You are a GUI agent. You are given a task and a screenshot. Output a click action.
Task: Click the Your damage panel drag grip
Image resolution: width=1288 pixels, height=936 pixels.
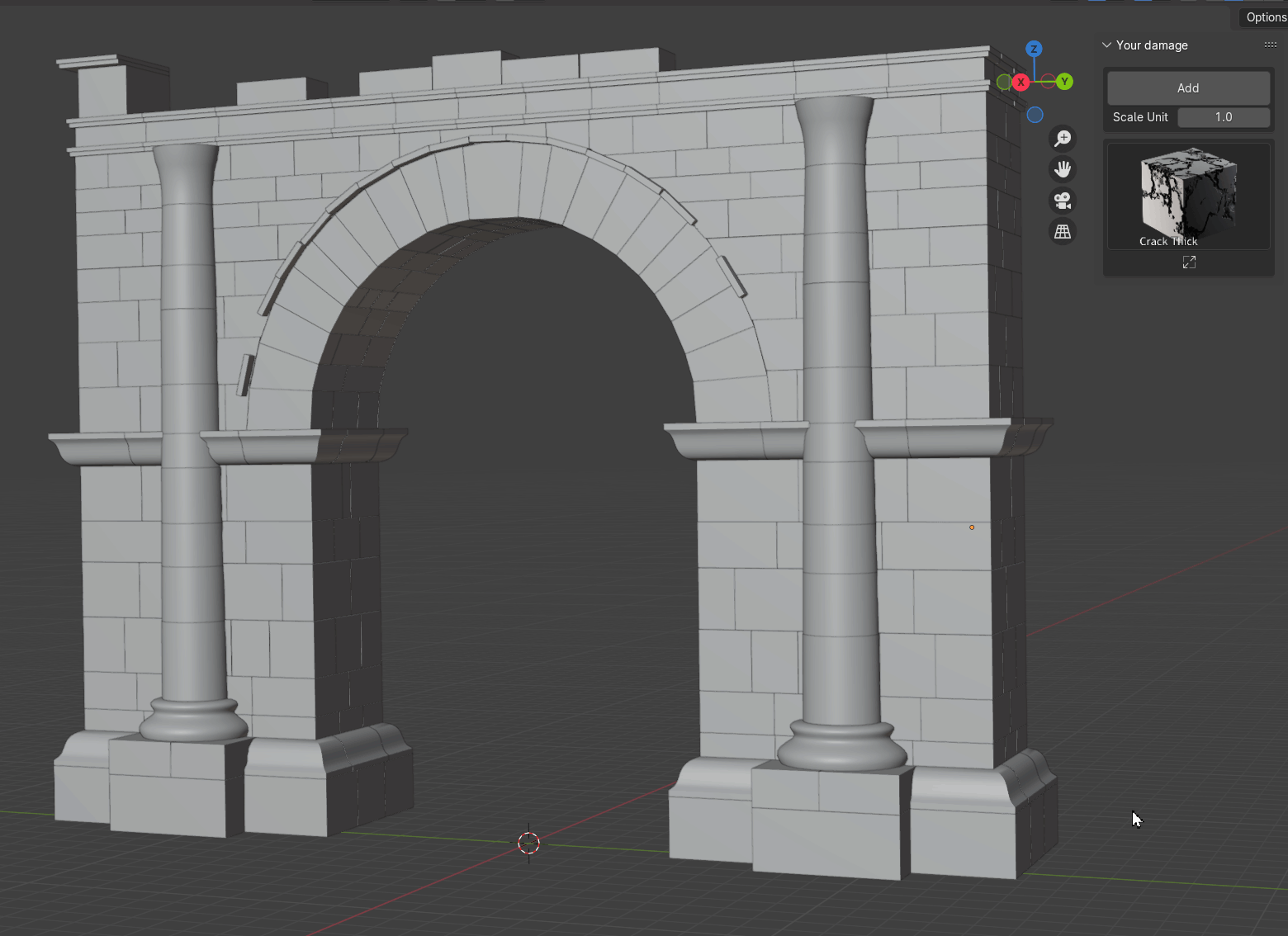(x=1270, y=45)
